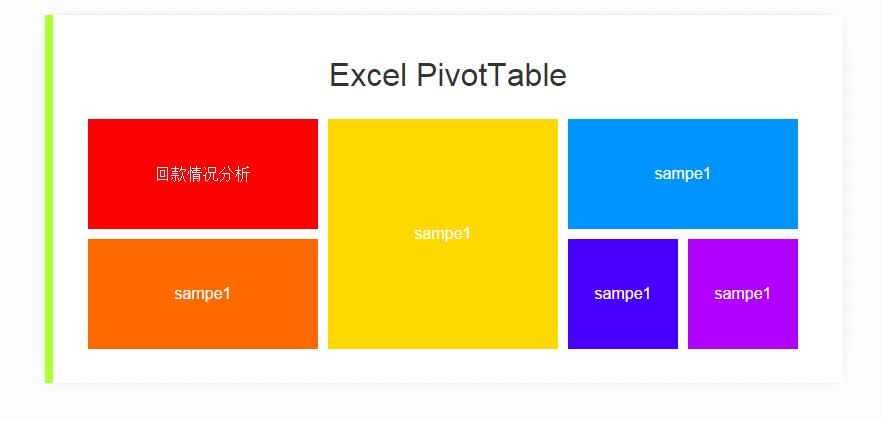The width and height of the screenshot is (881, 421).
Task: Click sampe1 text inside the orange tile
Action: point(202,293)
